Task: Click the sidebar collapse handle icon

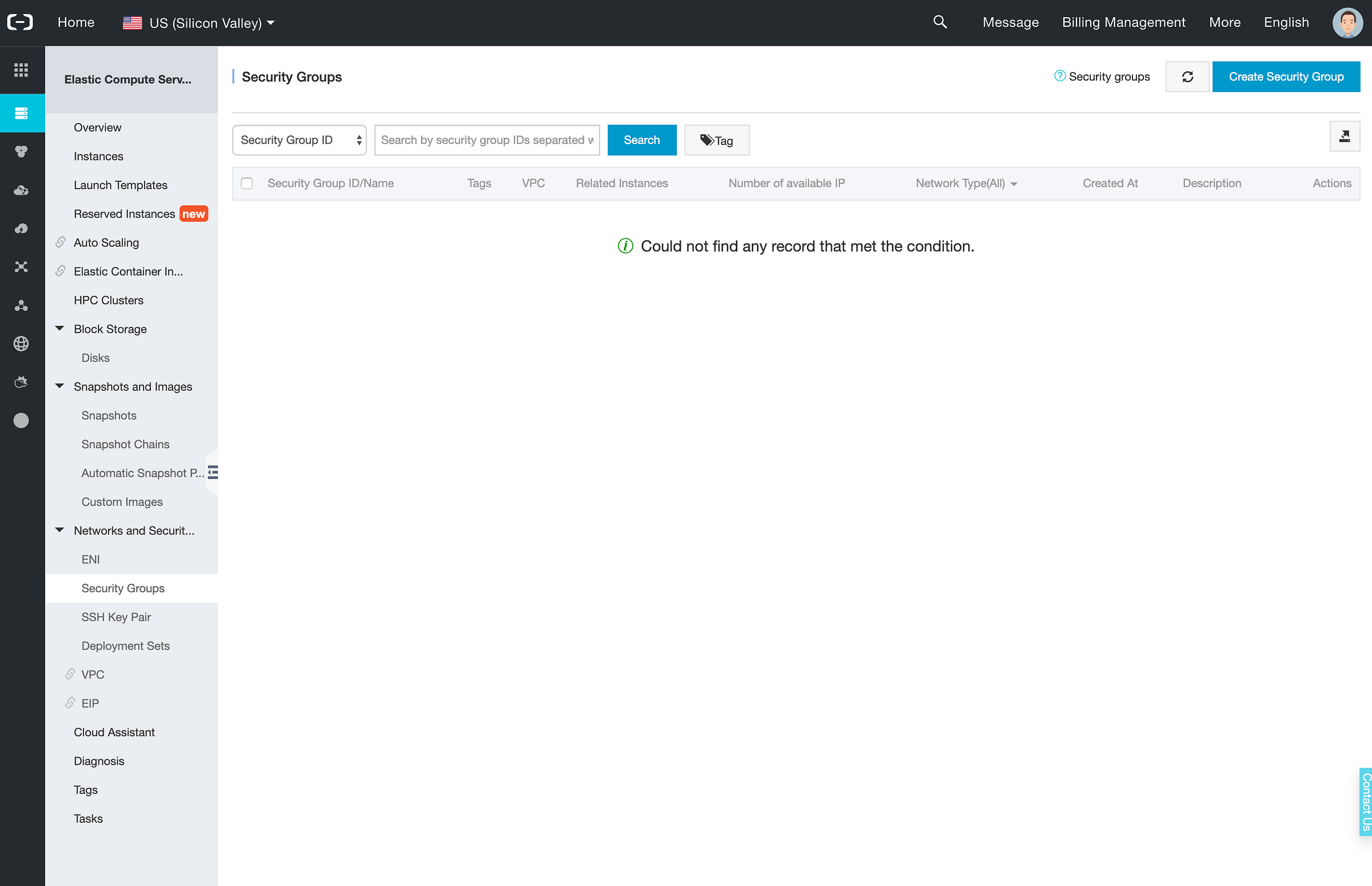Action: click(x=213, y=472)
